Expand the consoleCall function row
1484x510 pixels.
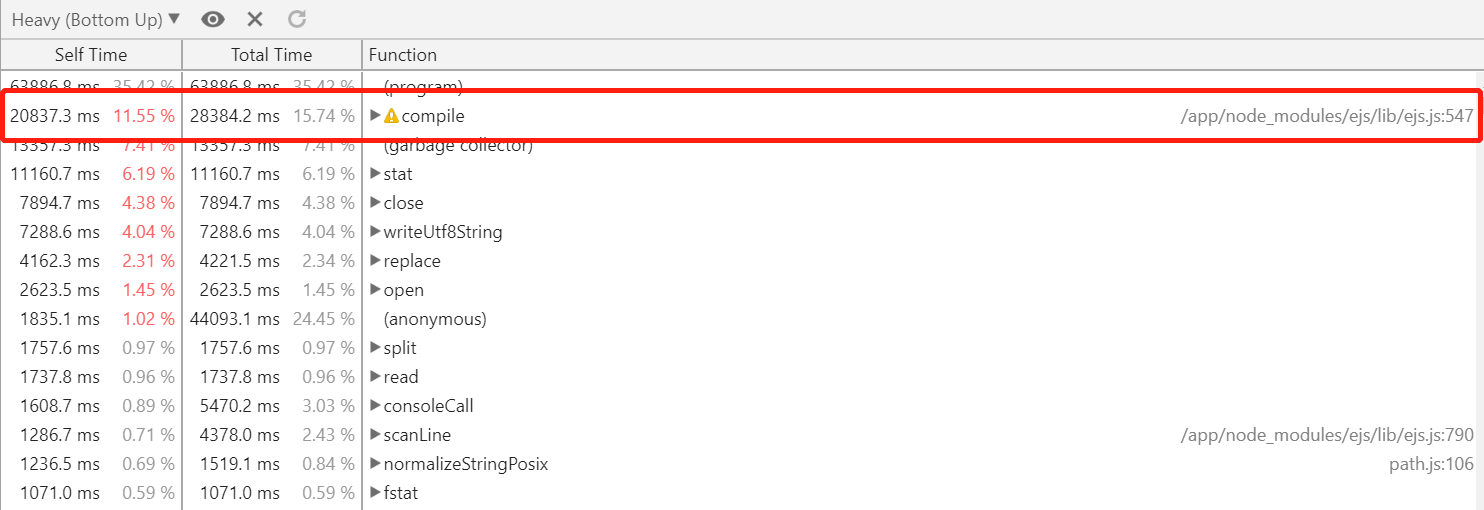(x=375, y=406)
